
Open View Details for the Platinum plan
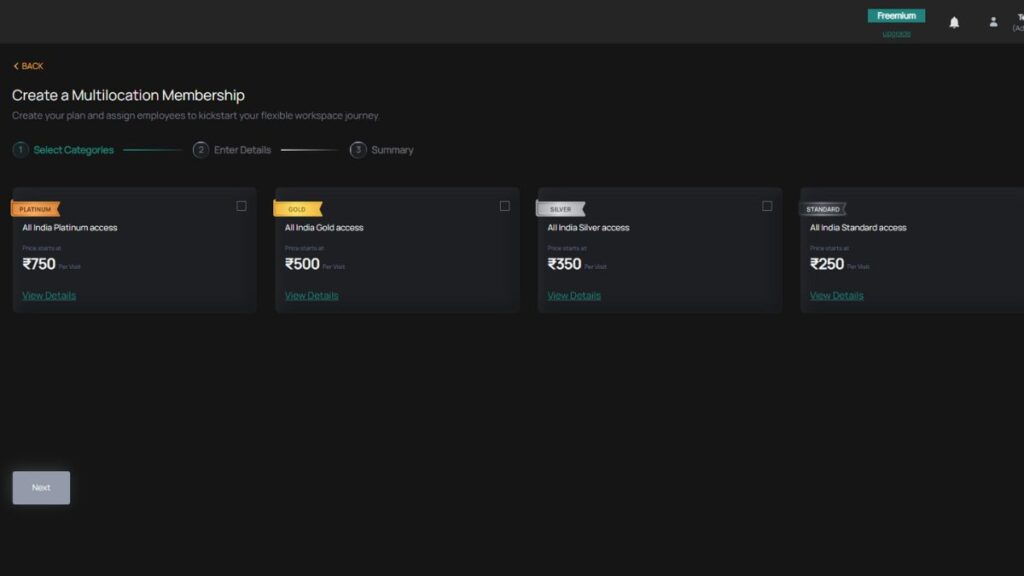click(49, 295)
